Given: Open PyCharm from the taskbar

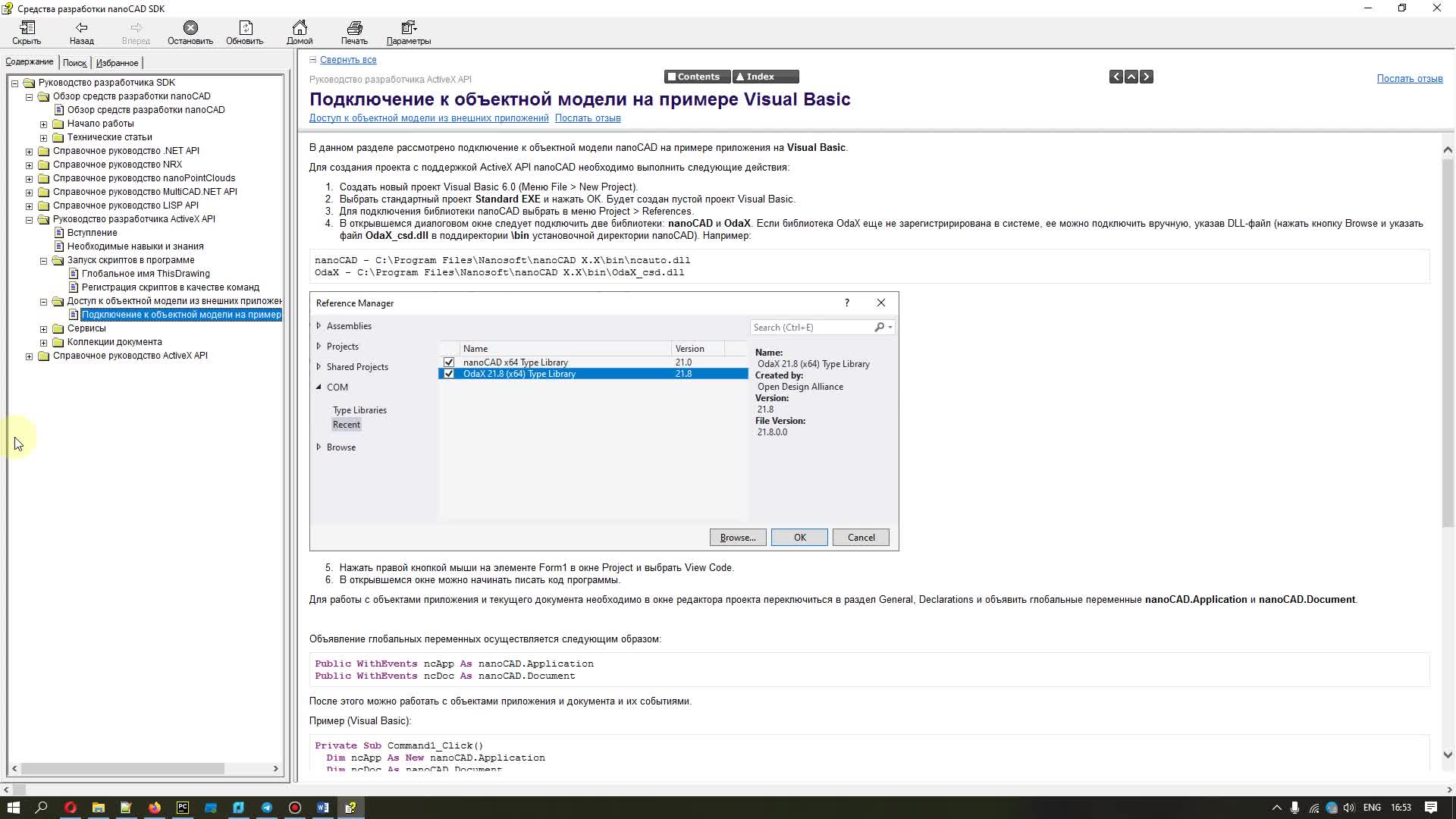Looking at the screenshot, I should point(183,808).
